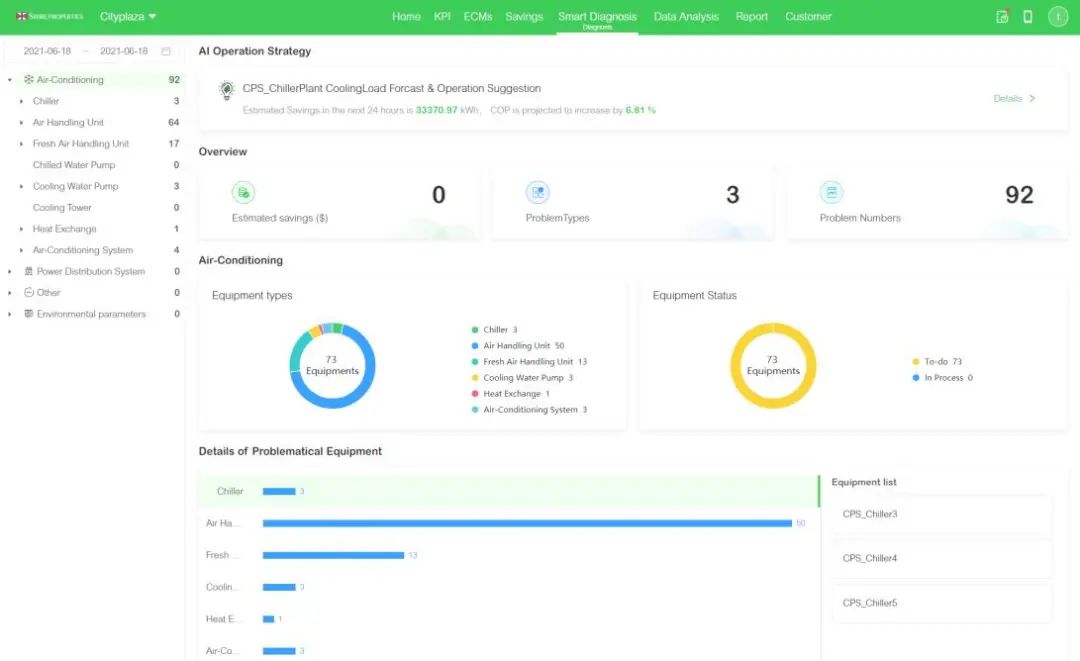1080x661 pixels.
Task: Expand the Air Handling Unit tree node
Action: [21, 123]
